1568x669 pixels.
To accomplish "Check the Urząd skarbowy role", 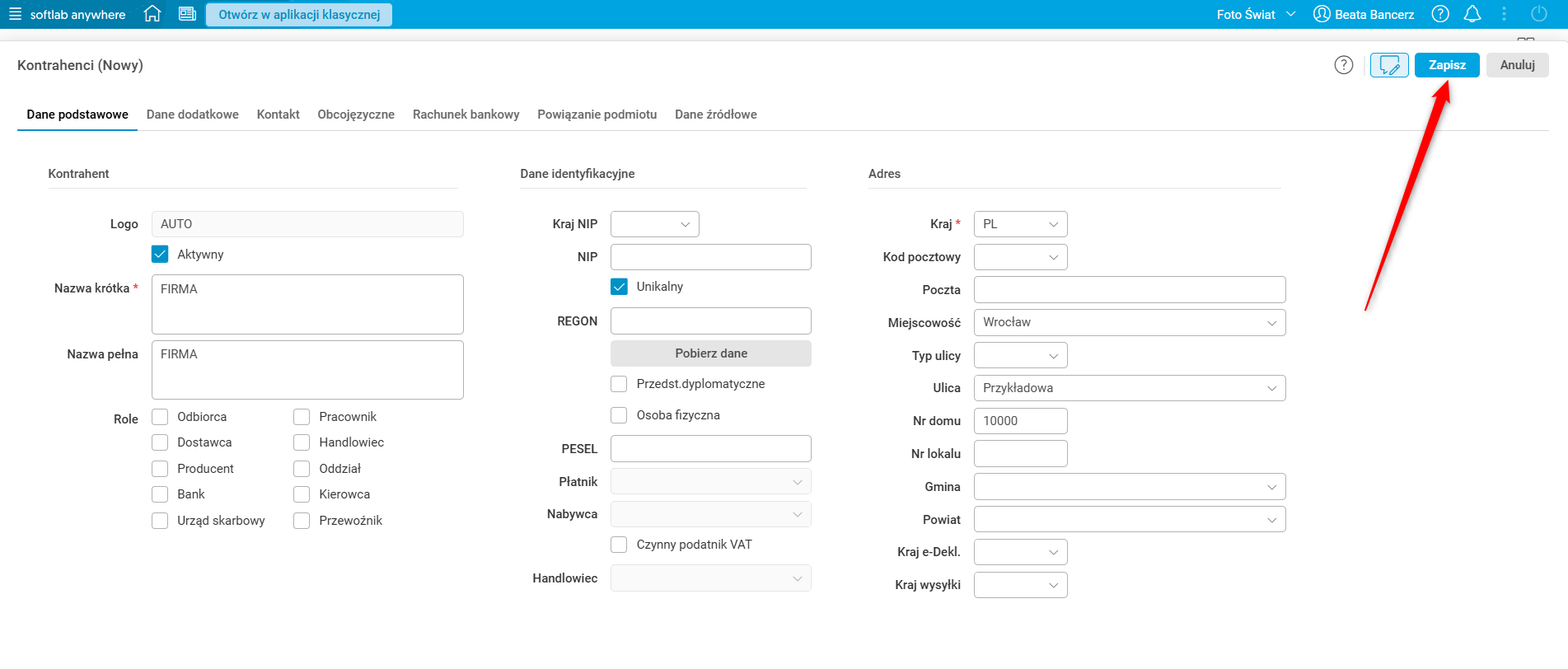I will pos(160,521).
